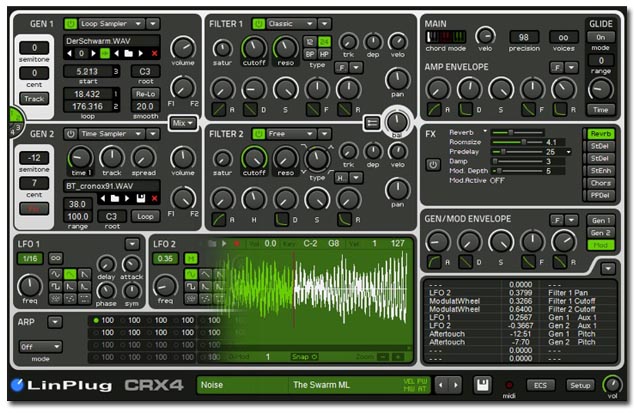Click the ECS button
The height and width of the screenshot is (413, 634).
pyautogui.click(x=540, y=385)
